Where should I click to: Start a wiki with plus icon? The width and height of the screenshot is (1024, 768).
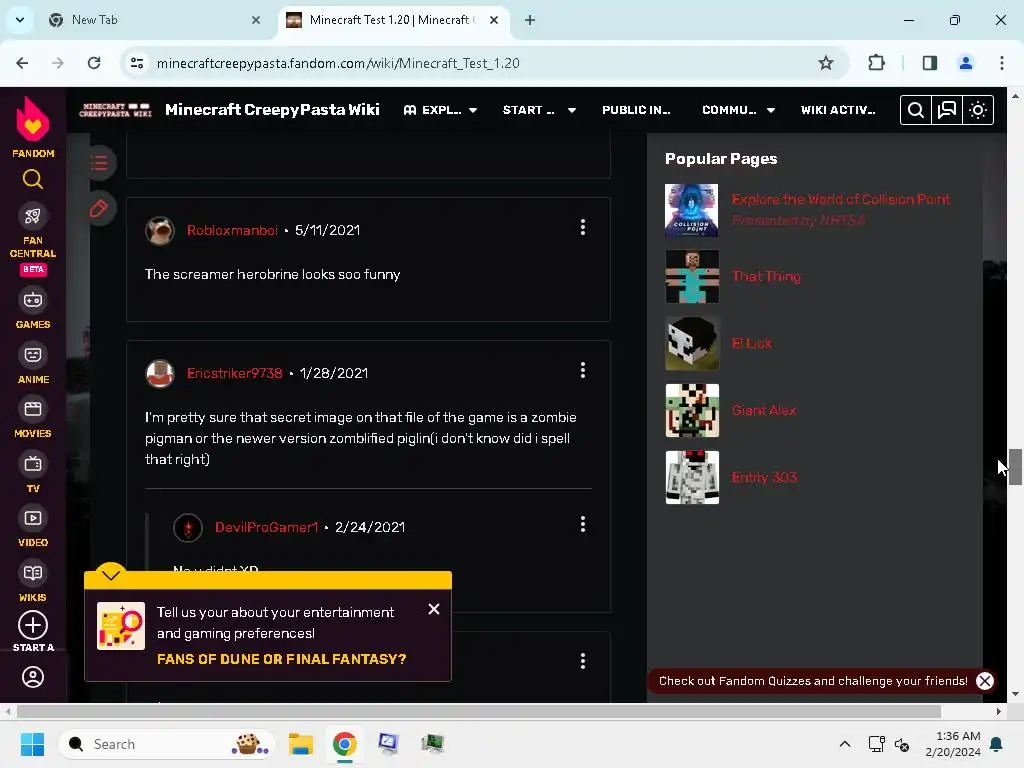[33, 625]
